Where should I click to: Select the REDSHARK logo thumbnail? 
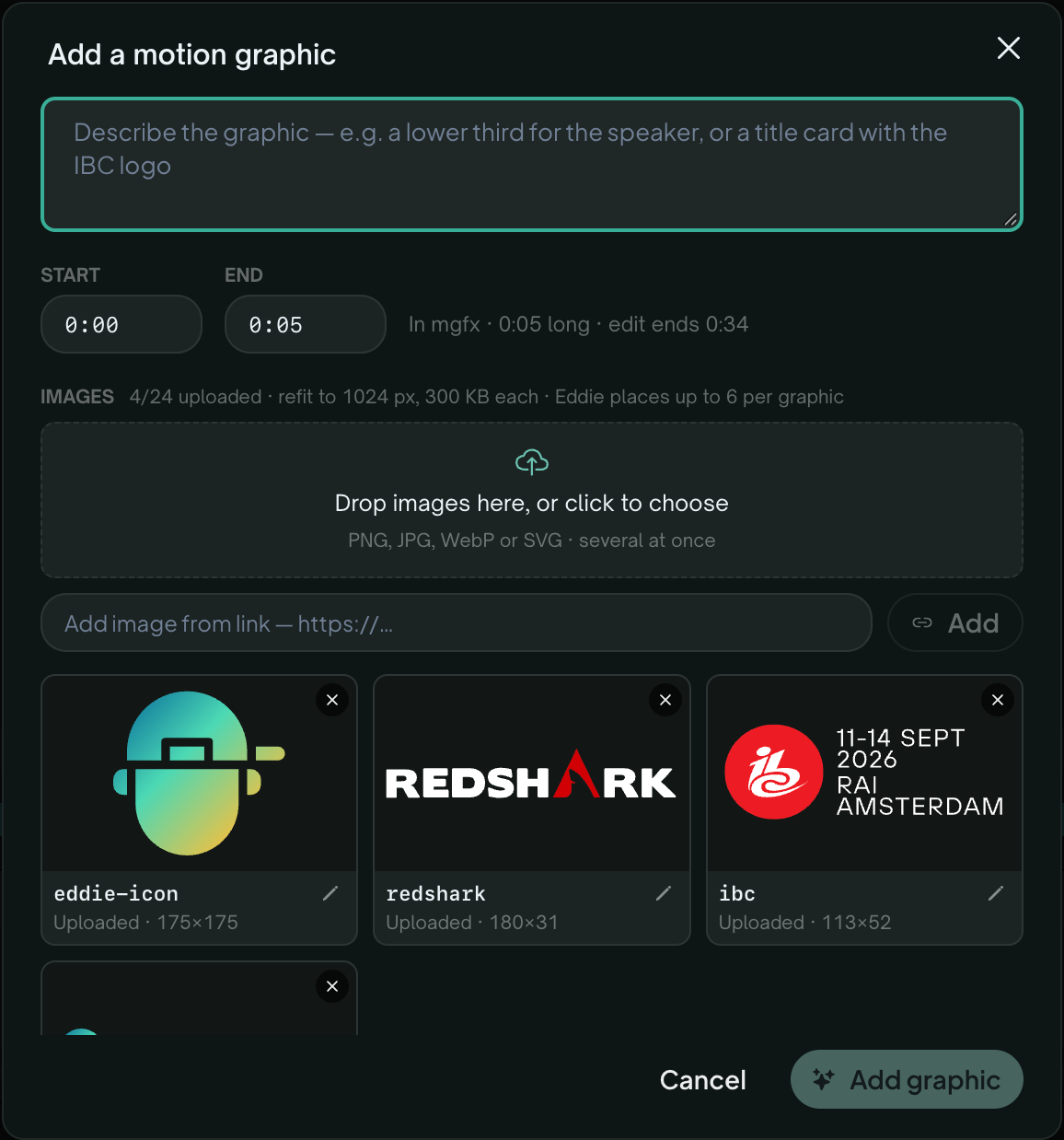[x=531, y=774]
